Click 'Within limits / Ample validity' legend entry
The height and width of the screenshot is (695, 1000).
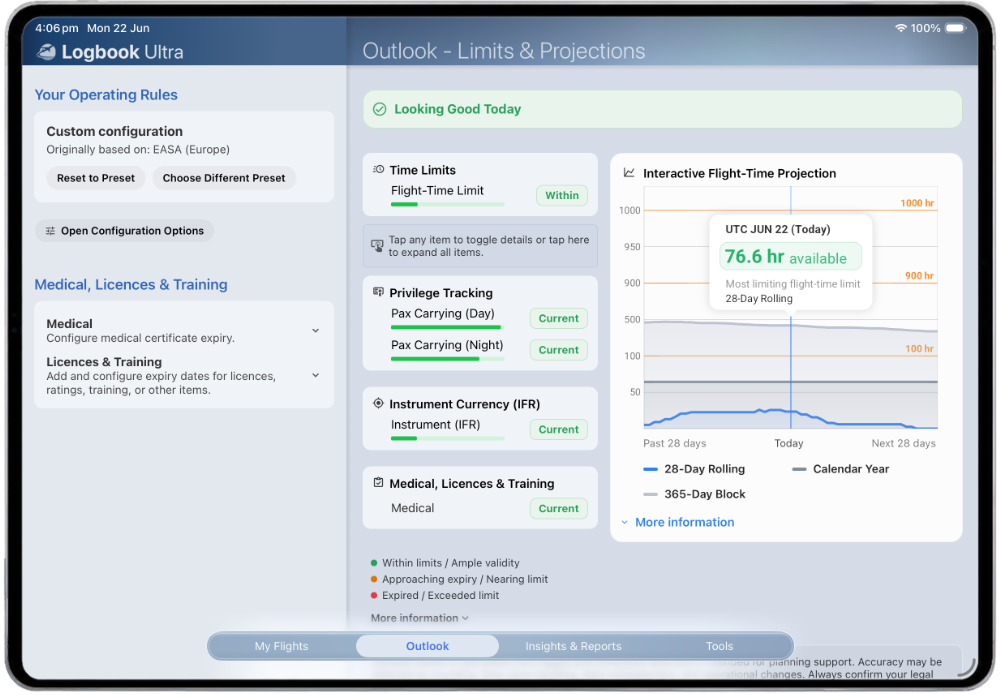[445, 564]
